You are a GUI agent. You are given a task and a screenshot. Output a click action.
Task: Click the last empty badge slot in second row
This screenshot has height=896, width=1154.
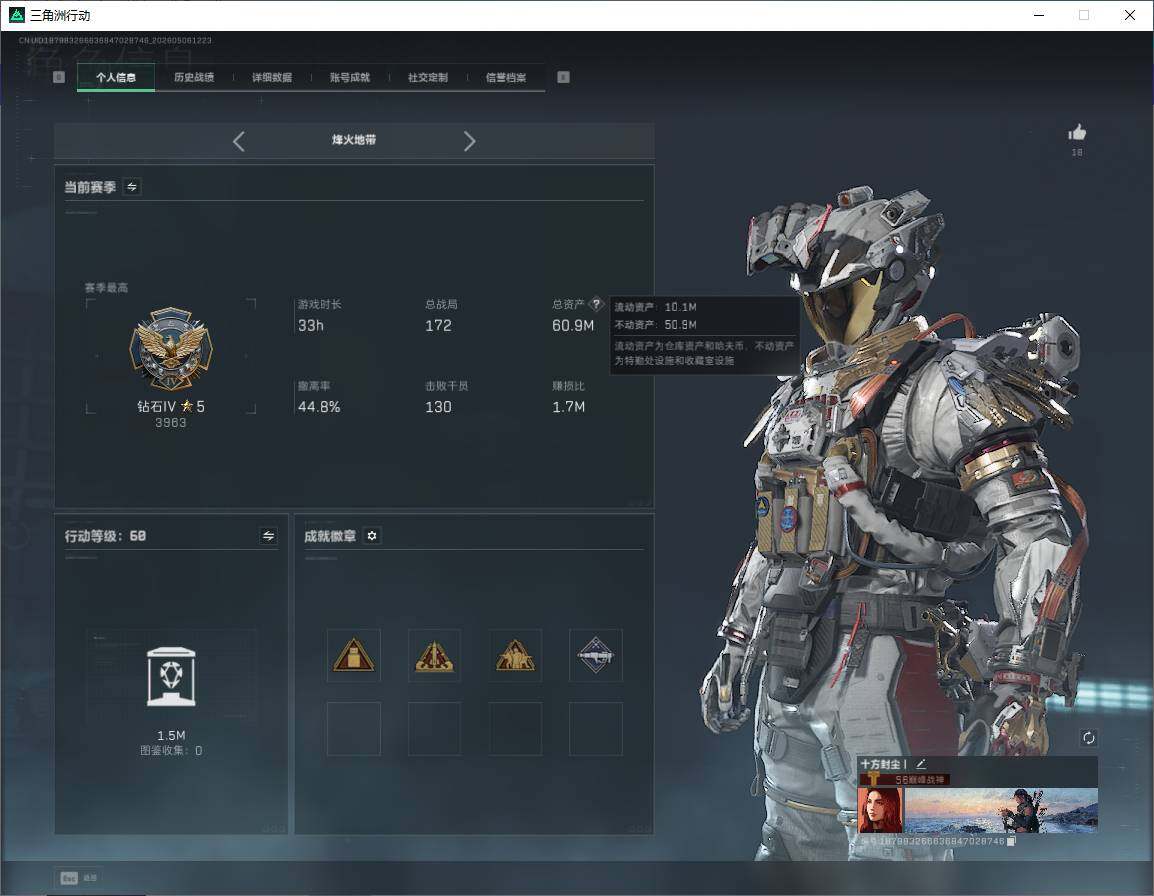595,729
